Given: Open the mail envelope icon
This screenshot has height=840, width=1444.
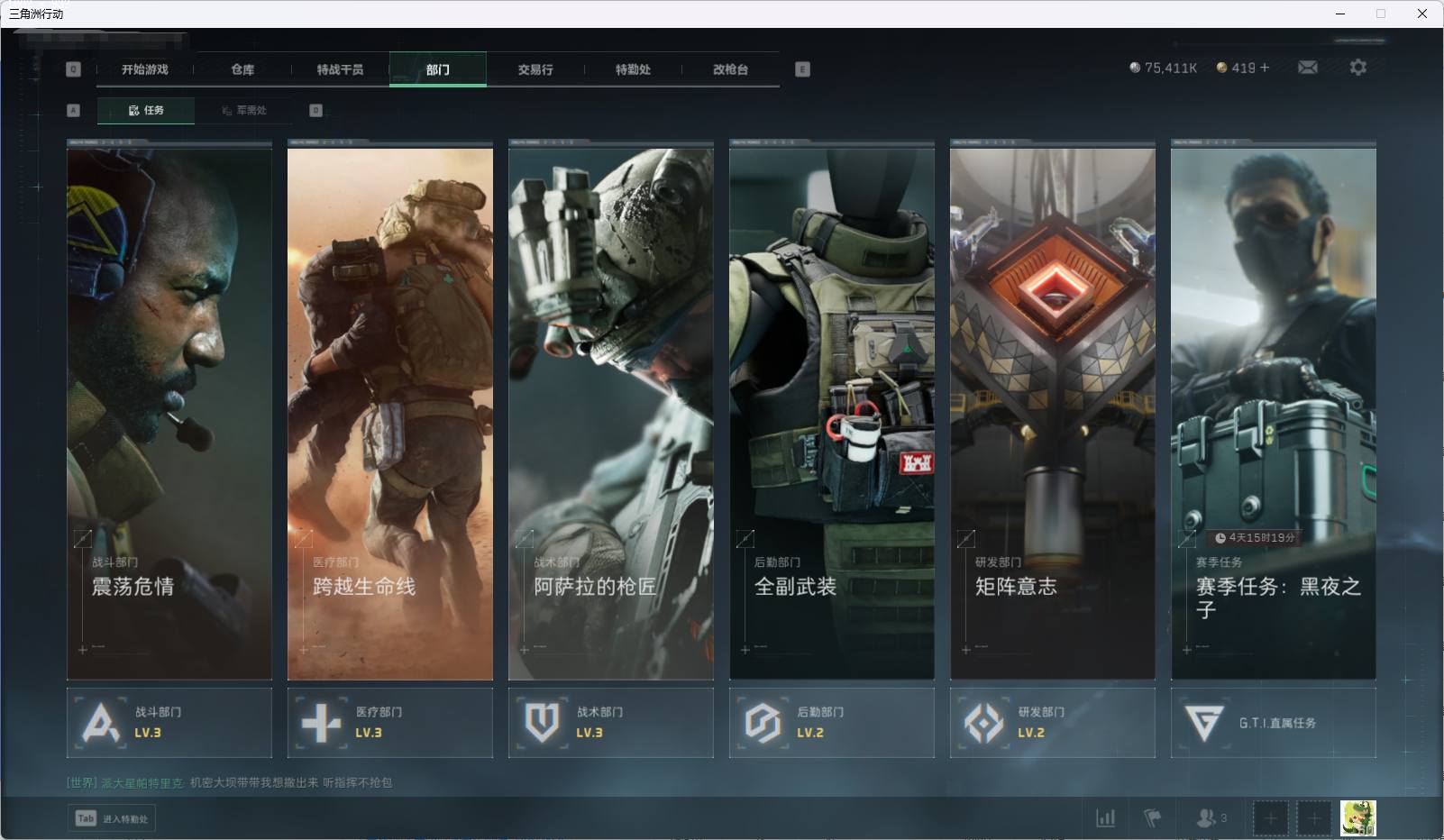Looking at the screenshot, I should point(1308,68).
